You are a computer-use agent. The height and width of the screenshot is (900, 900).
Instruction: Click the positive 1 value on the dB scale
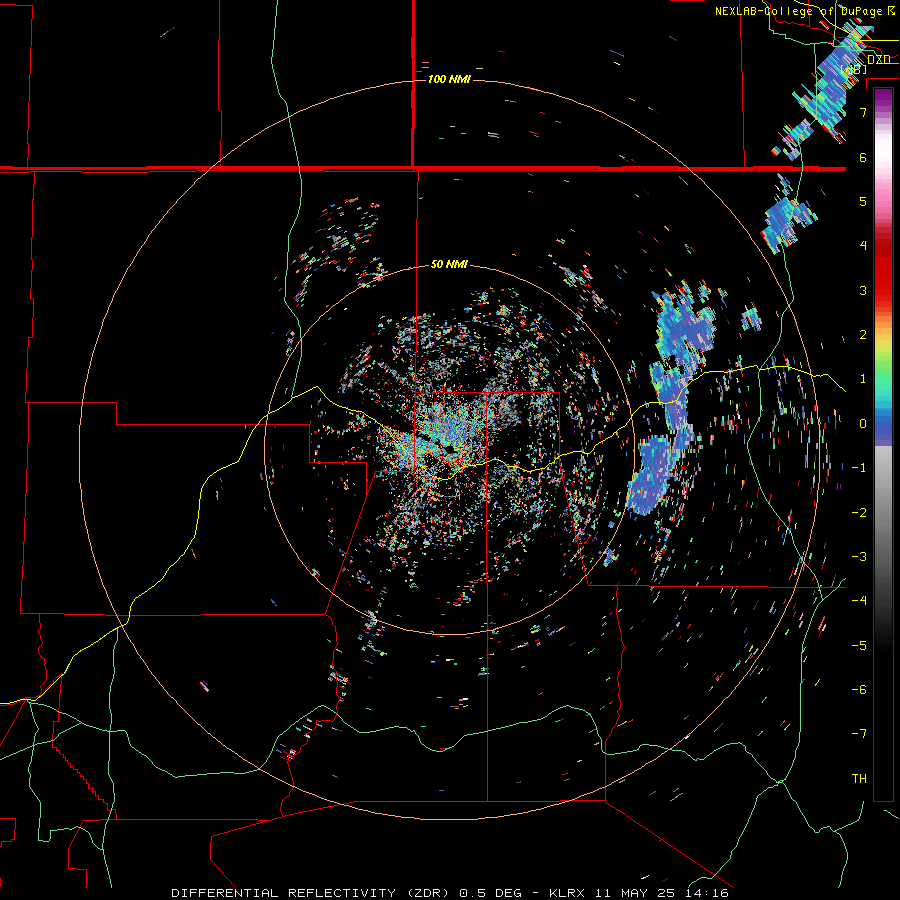[x=863, y=379]
